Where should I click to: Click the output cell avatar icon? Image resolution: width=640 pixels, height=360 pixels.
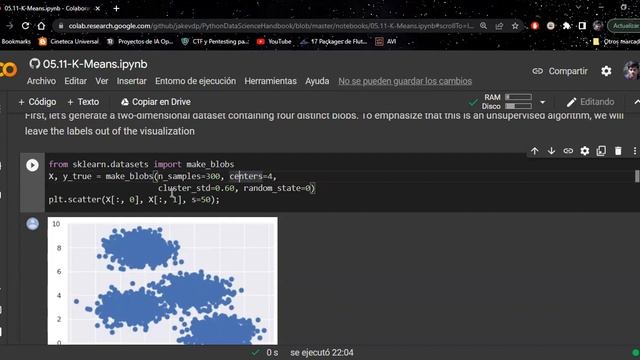coord(33,224)
